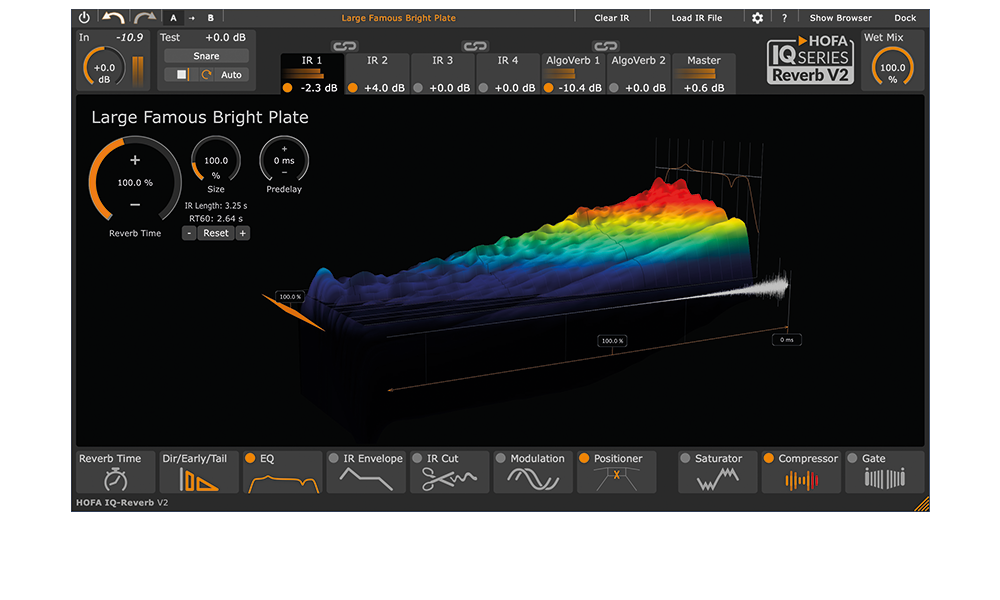Enable the Saturator power dot
This screenshot has height=600, width=1000.
coord(685,458)
